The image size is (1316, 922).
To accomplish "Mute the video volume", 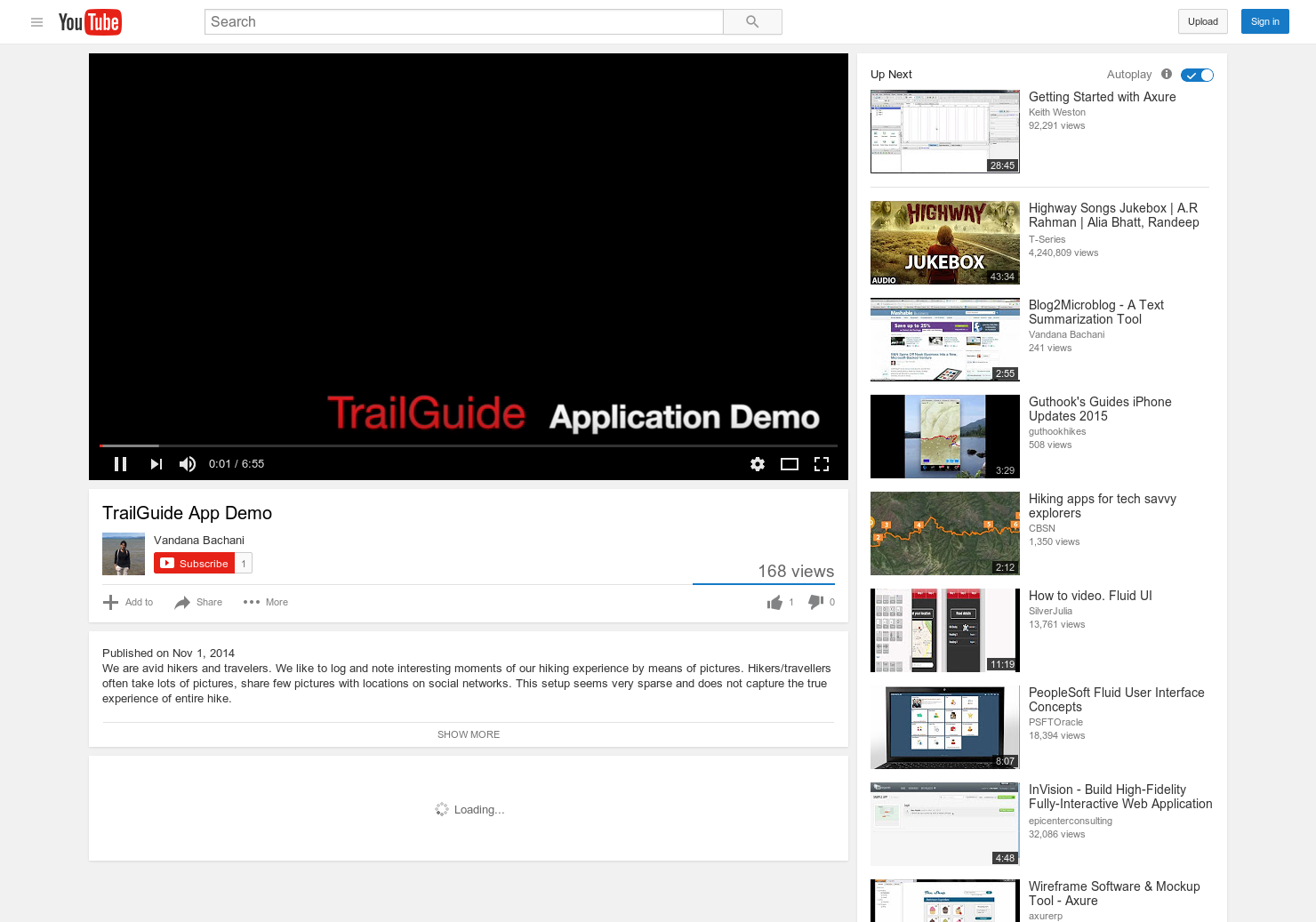I will pos(187,463).
